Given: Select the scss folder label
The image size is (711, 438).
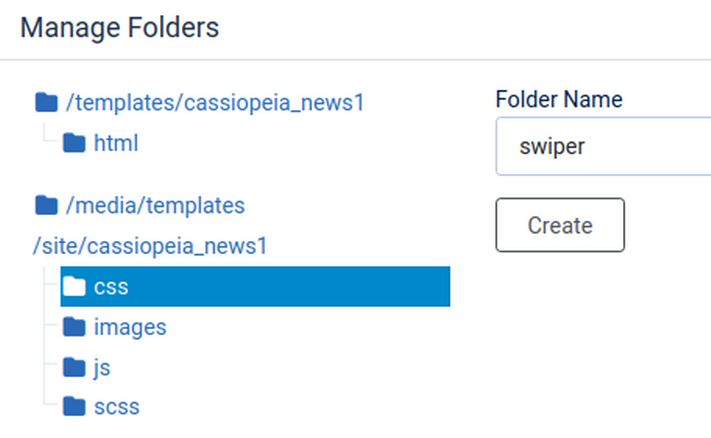Looking at the screenshot, I should 117,407.
